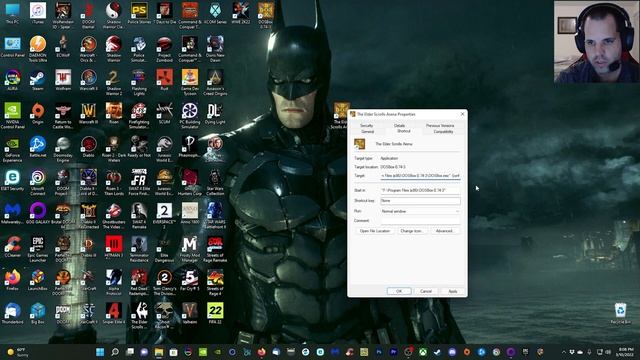Show hidden system tray icons

coord(564,352)
